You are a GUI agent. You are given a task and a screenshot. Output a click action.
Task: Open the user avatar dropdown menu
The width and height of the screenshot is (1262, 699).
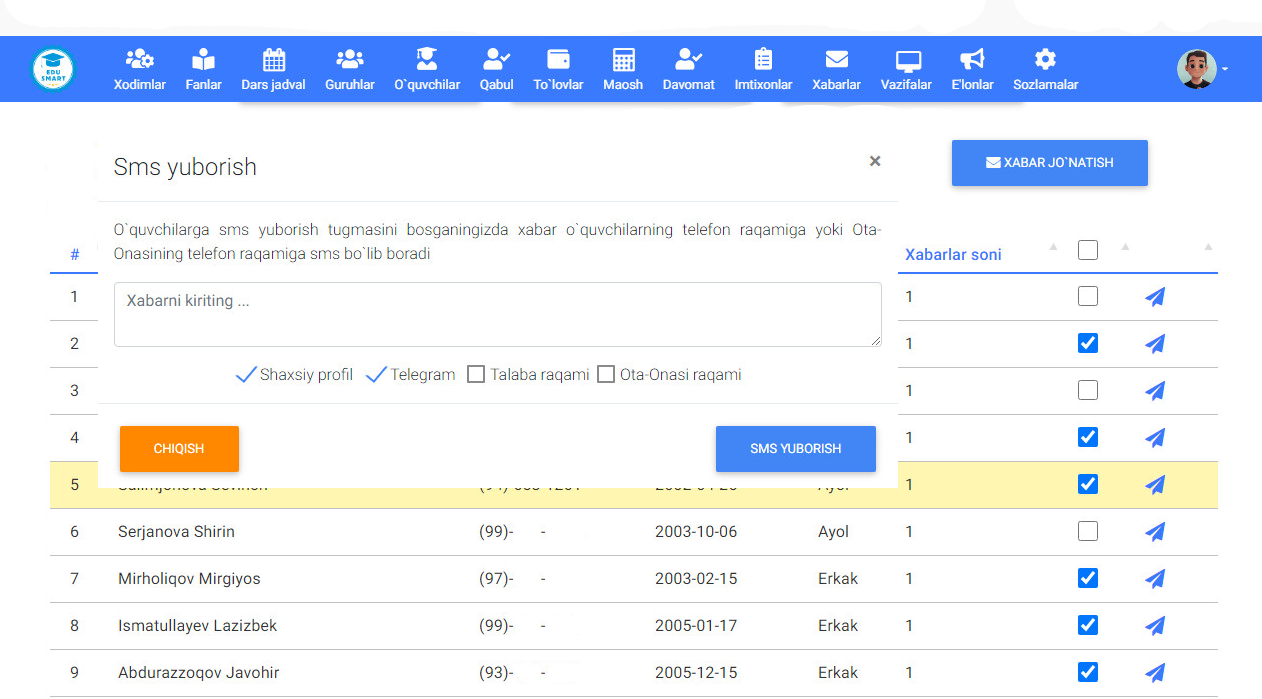tap(1200, 69)
